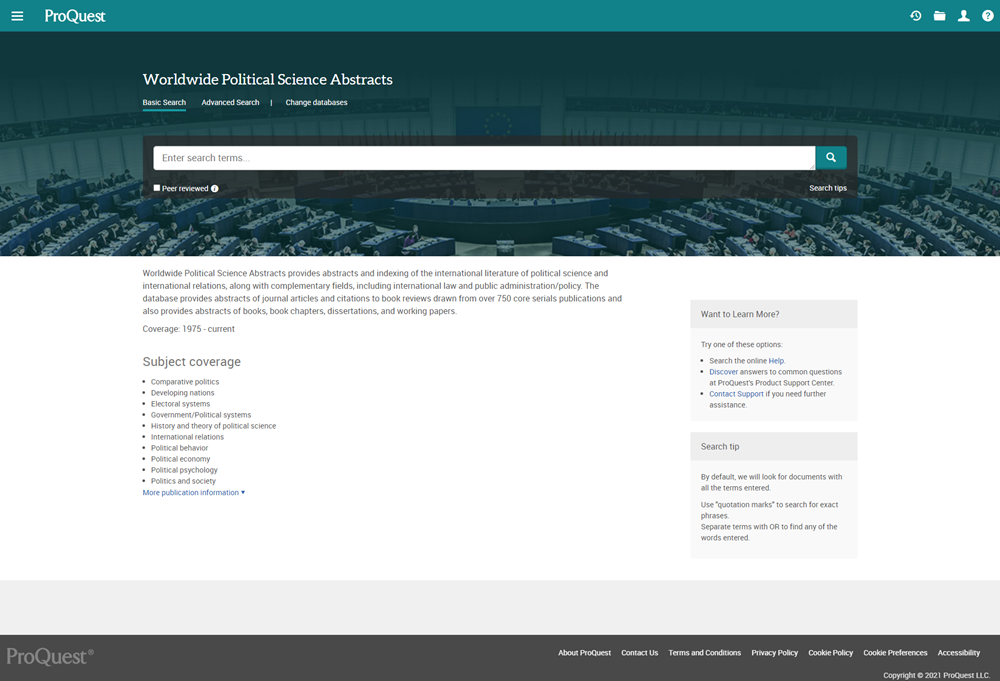Image resolution: width=1000 pixels, height=681 pixels.
Task: Open Search tips
Action: coord(828,188)
